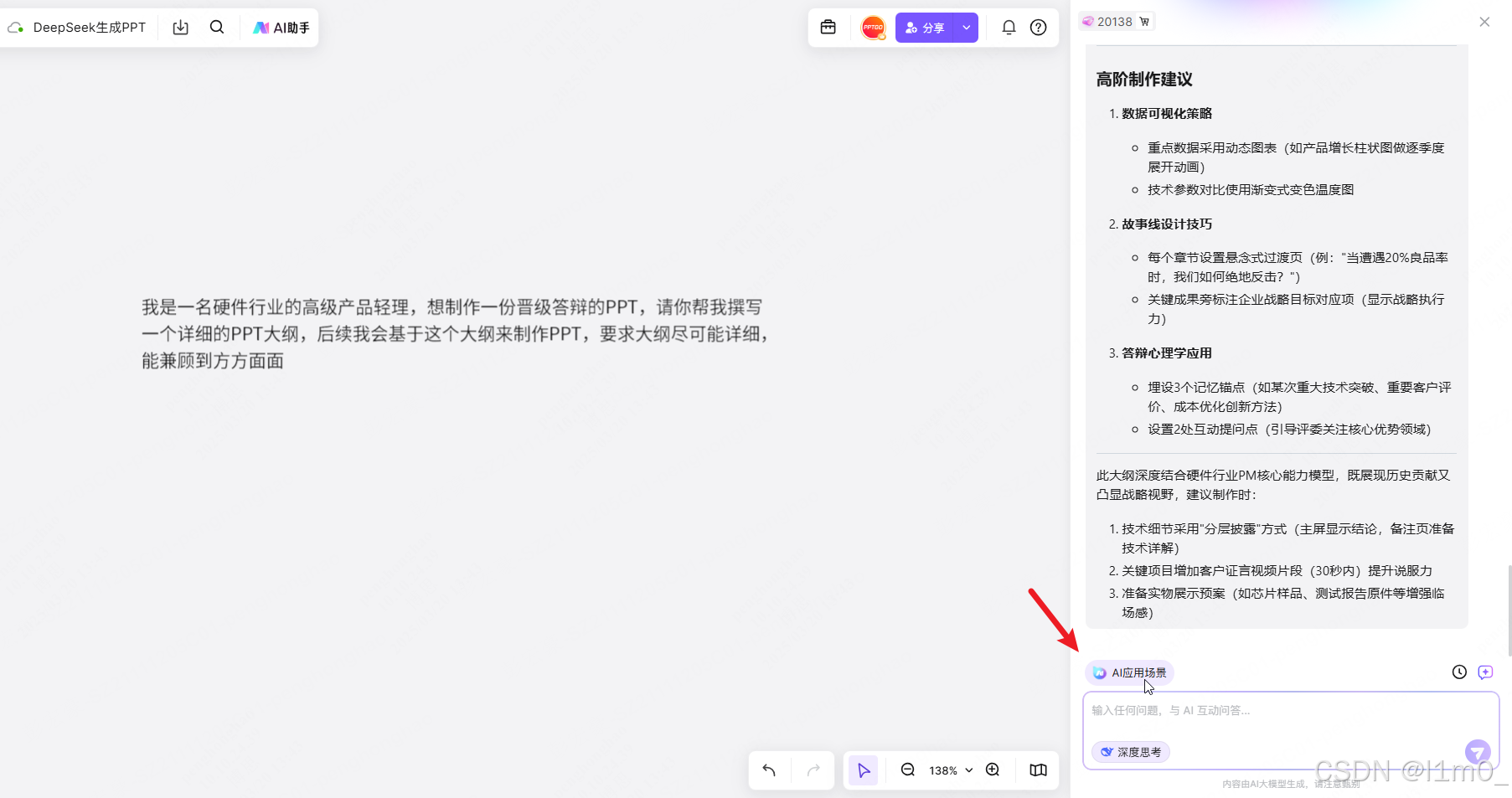Click the send message button
This screenshot has width=1512, height=798.
tap(1478, 751)
